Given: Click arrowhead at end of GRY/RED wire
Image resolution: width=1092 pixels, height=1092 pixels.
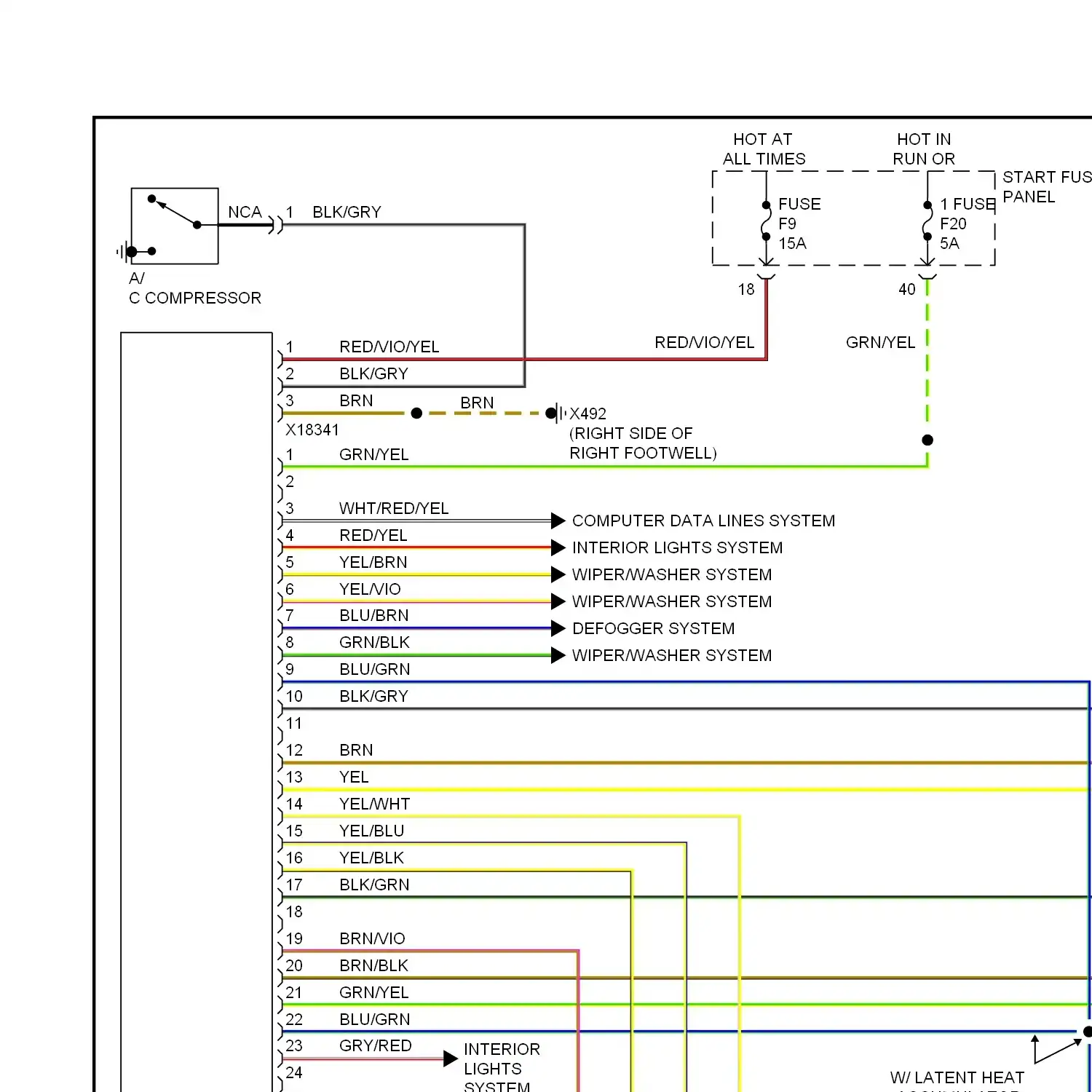Looking at the screenshot, I should click(x=451, y=1059).
